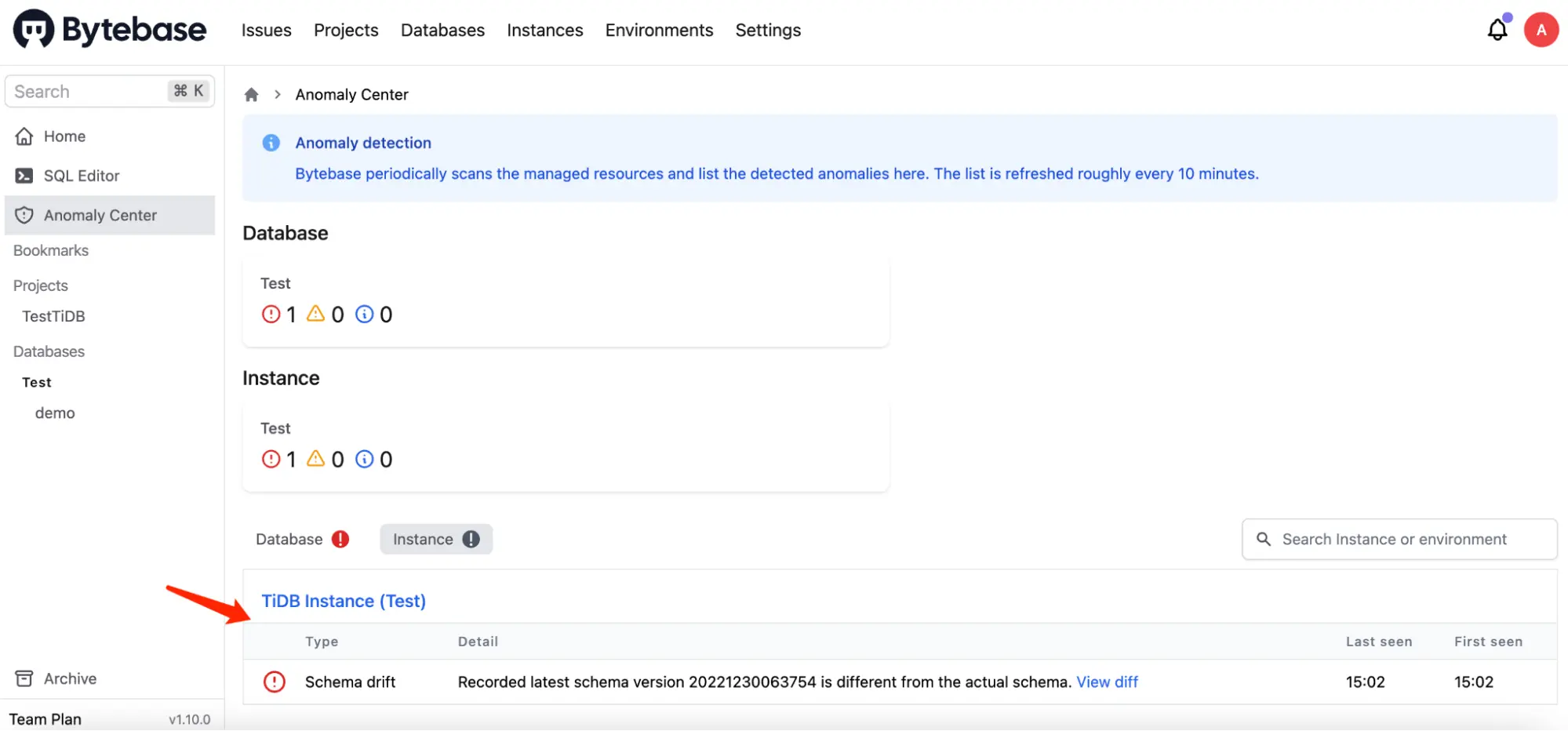The height and width of the screenshot is (731, 1568).
Task: Click the ⌘ K shortcut badge
Action: pyautogui.click(x=188, y=91)
